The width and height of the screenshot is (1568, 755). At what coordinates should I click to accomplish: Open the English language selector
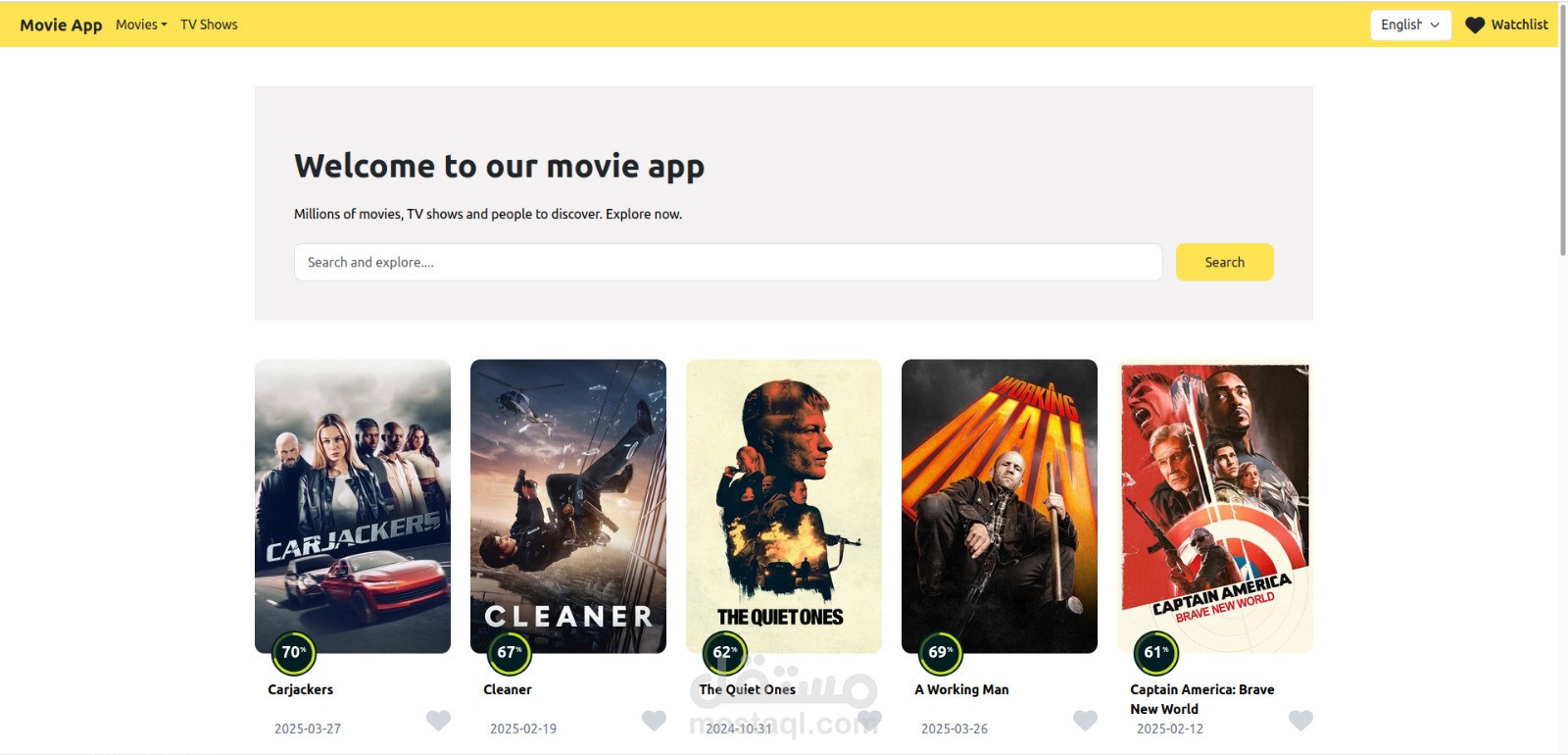coord(1410,25)
